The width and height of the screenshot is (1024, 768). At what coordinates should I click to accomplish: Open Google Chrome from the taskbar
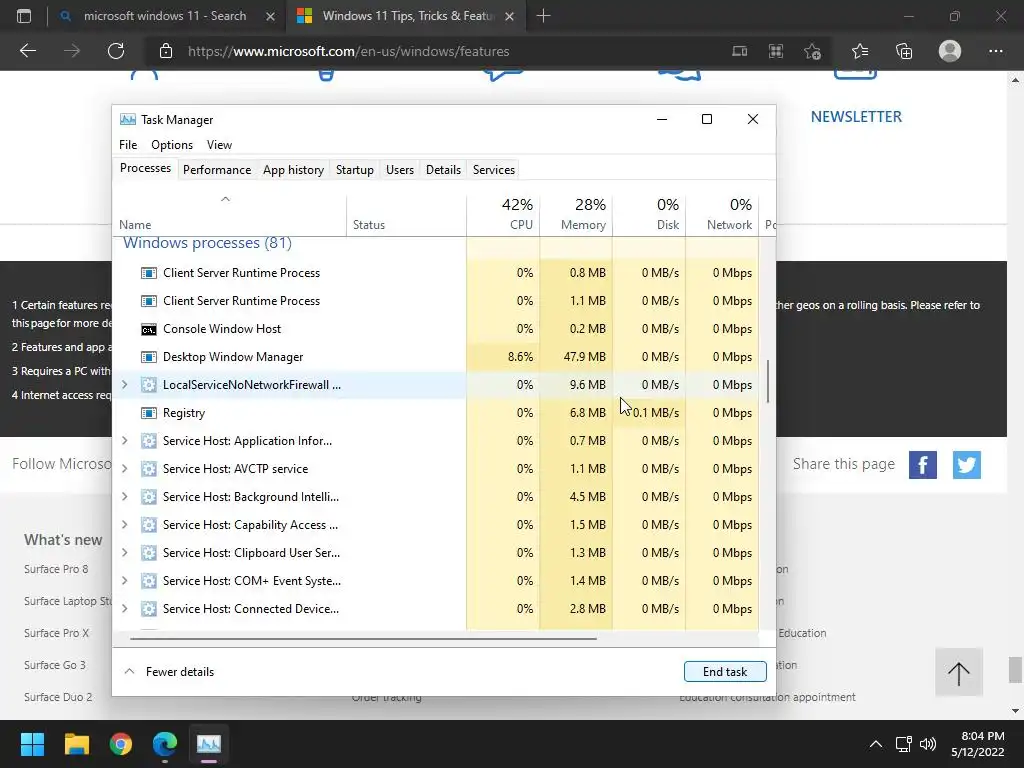pos(121,744)
